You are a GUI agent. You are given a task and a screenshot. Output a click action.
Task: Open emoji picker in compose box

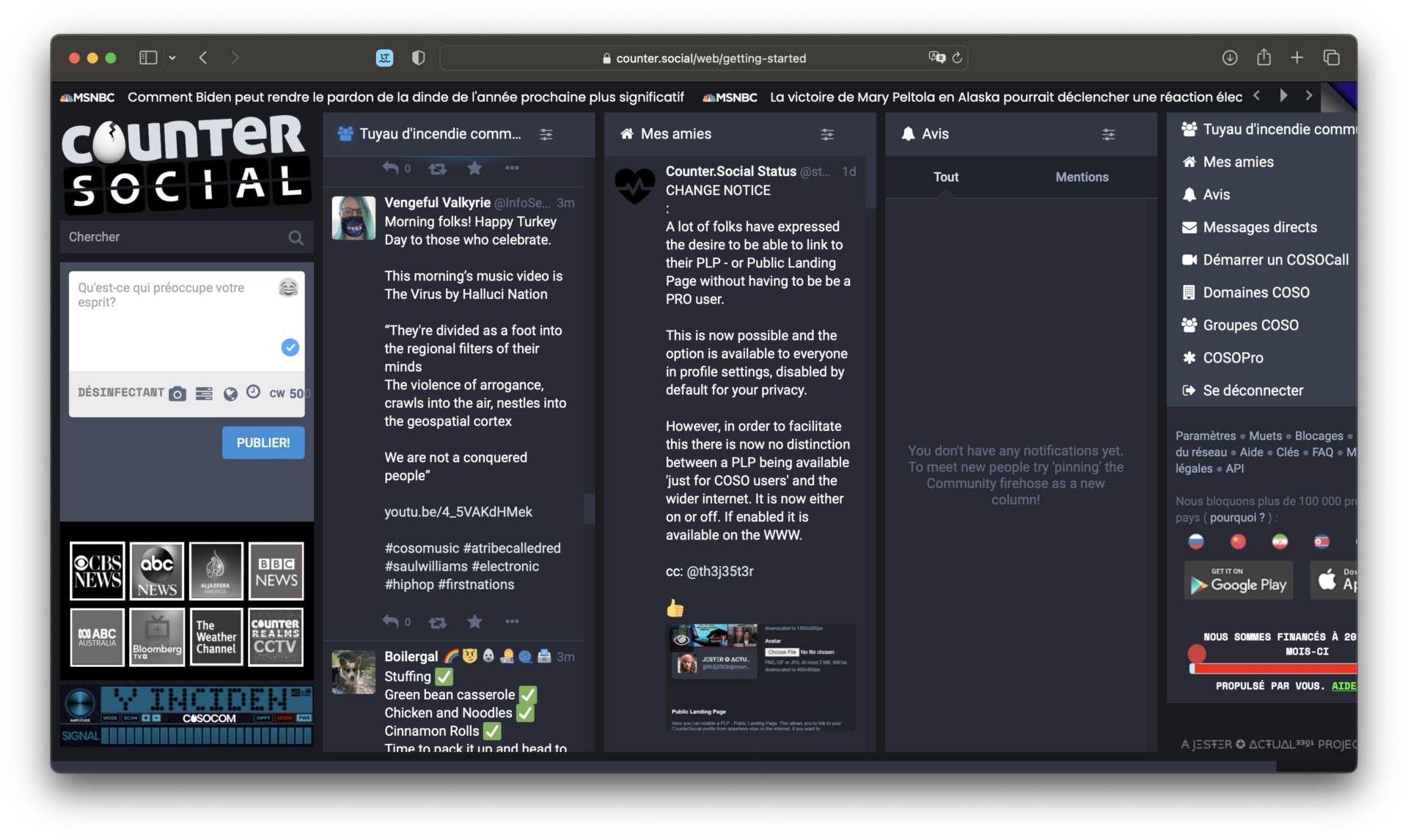pyautogui.click(x=288, y=288)
